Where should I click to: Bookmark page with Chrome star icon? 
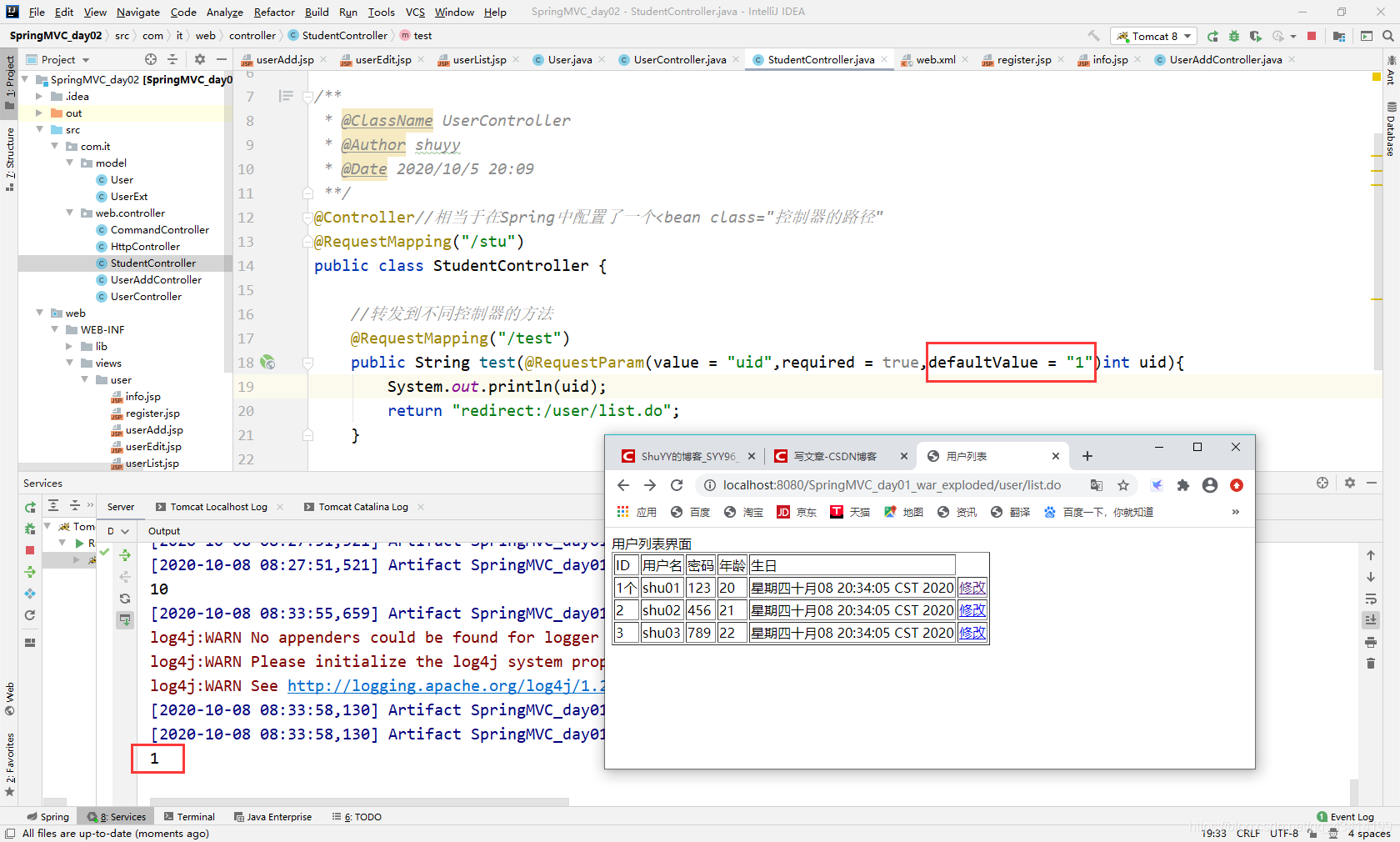1123,485
